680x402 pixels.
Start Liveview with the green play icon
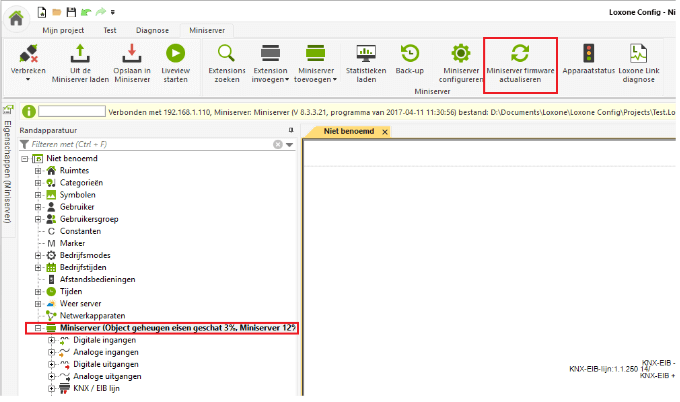[x=176, y=54]
